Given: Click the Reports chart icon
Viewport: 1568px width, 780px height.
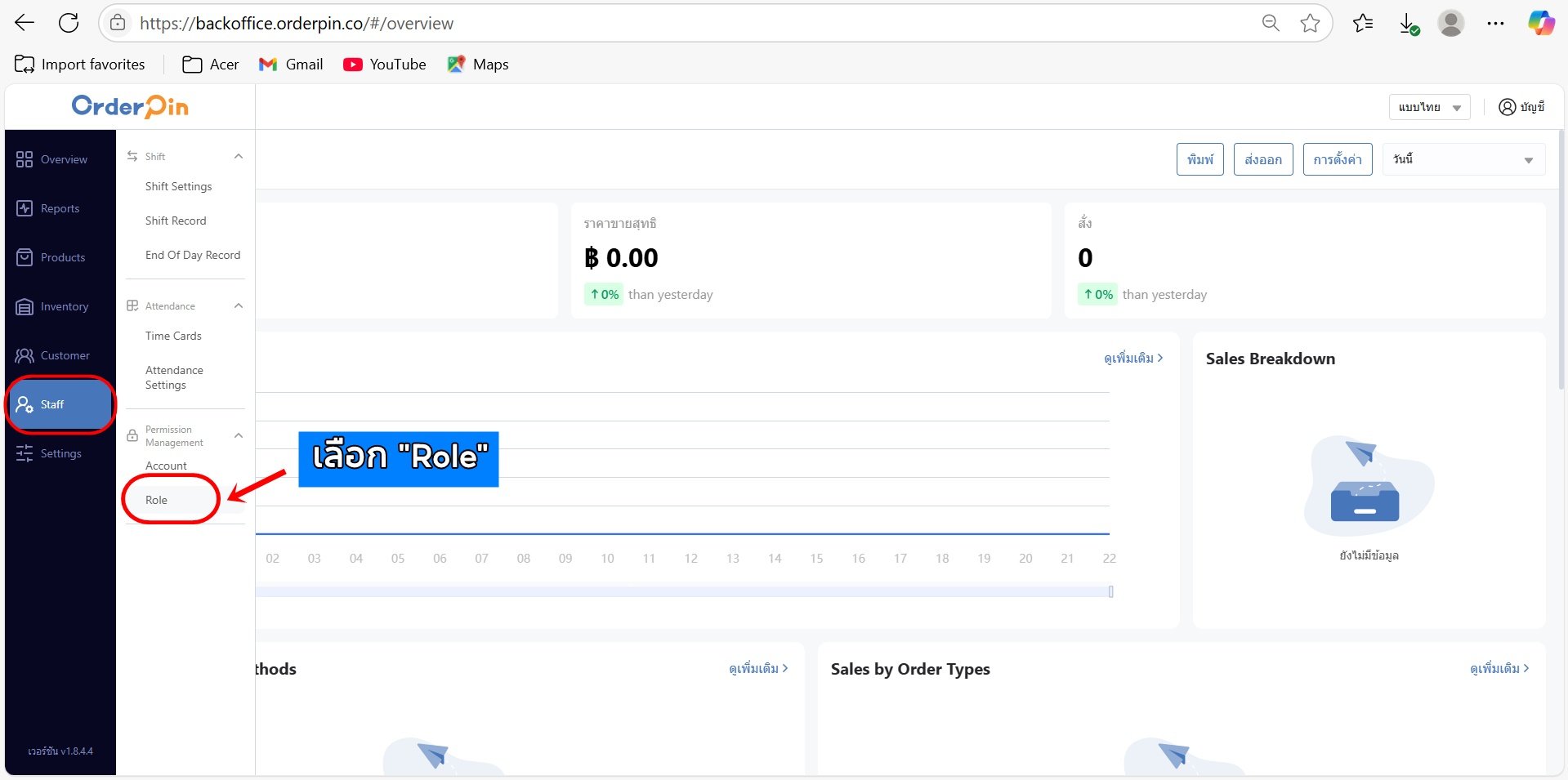Looking at the screenshot, I should 25,208.
